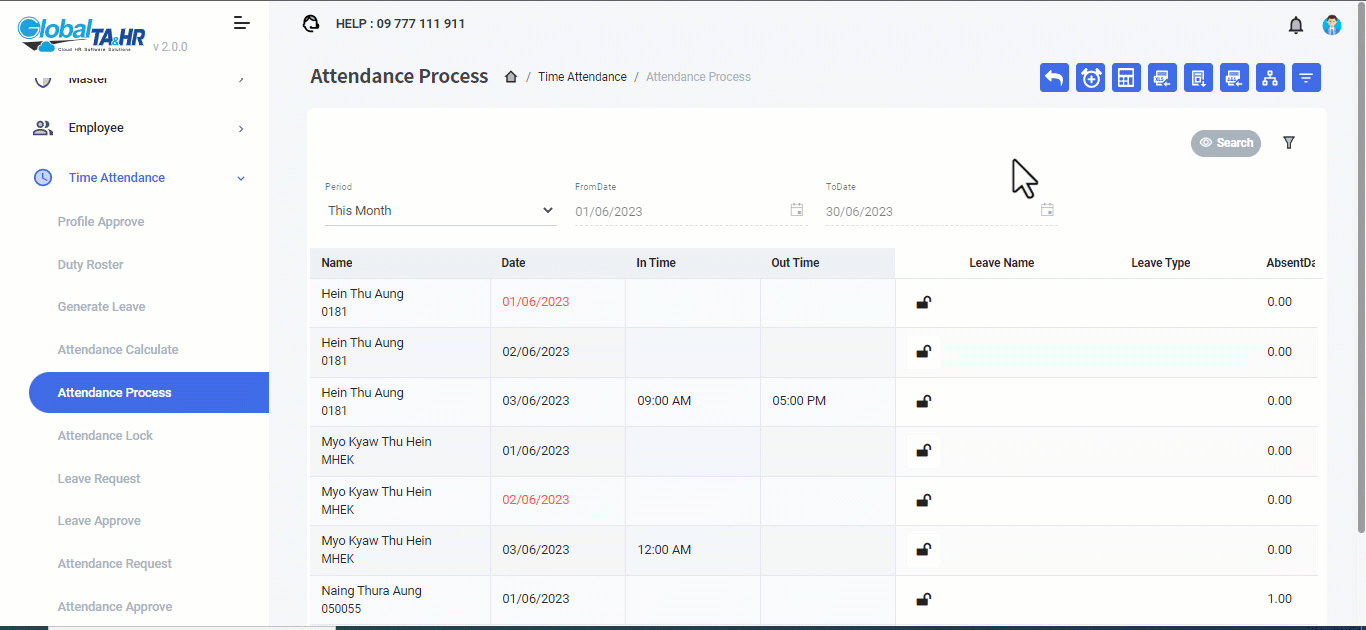Toggle lock on Hein Thu Aung 01/06/2023 row
Image resolution: width=1366 pixels, height=630 pixels.
tap(924, 302)
